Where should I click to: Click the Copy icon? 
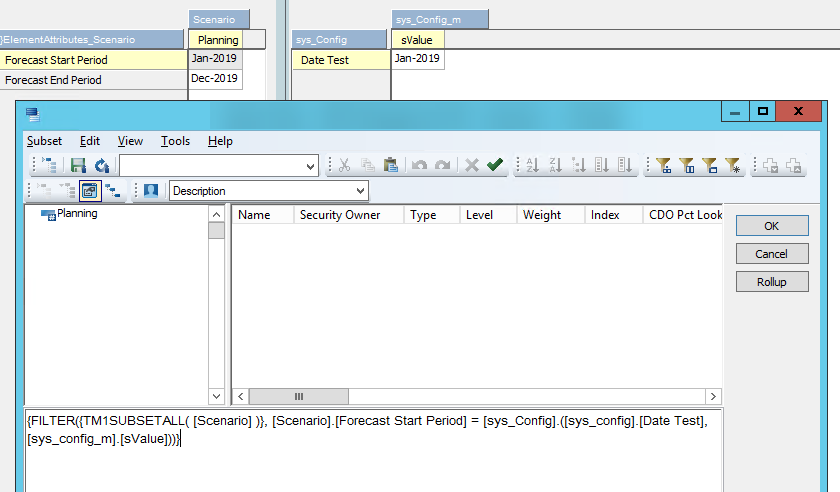(x=368, y=165)
